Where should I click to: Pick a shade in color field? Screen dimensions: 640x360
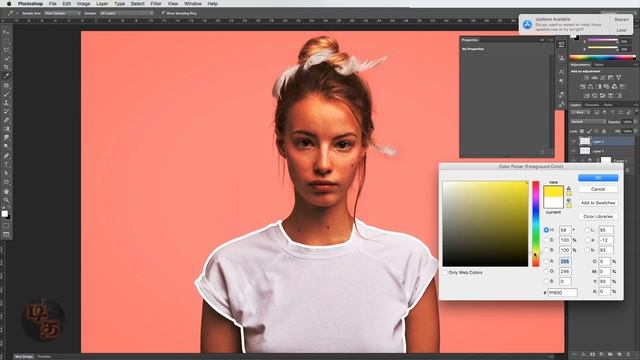tap(485, 224)
